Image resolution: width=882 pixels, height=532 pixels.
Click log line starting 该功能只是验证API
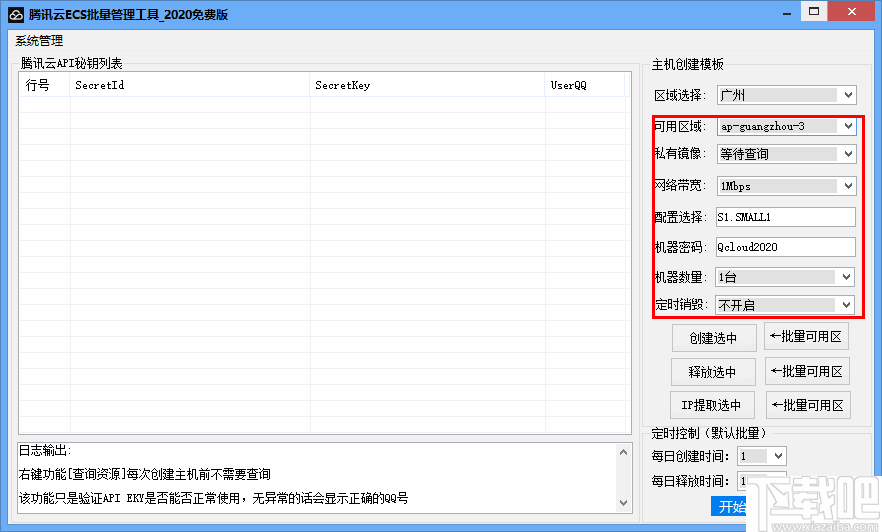pos(213,498)
